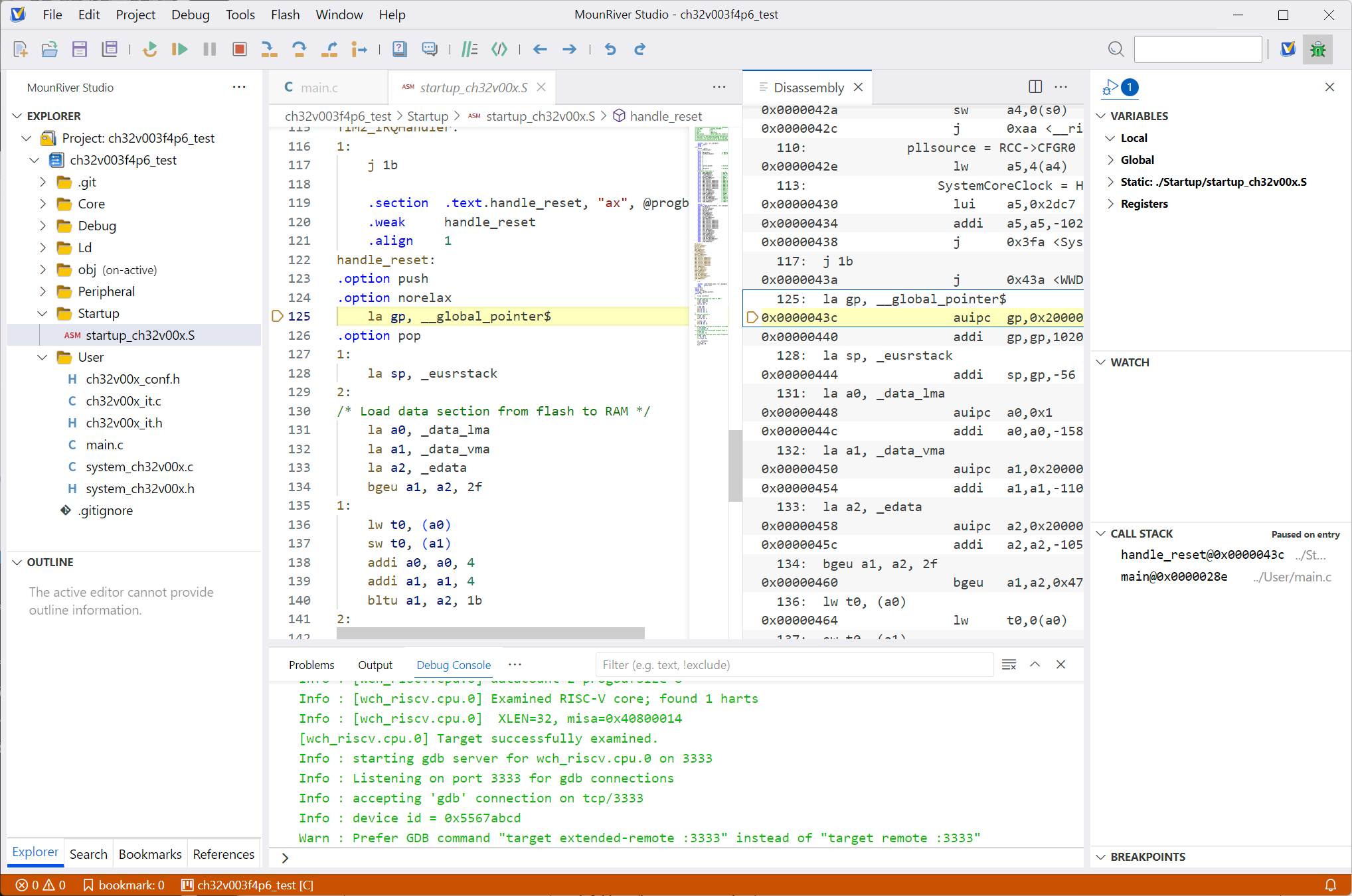Open the help manual book icon
Image resolution: width=1352 pixels, height=896 pixels.
click(x=399, y=49)
